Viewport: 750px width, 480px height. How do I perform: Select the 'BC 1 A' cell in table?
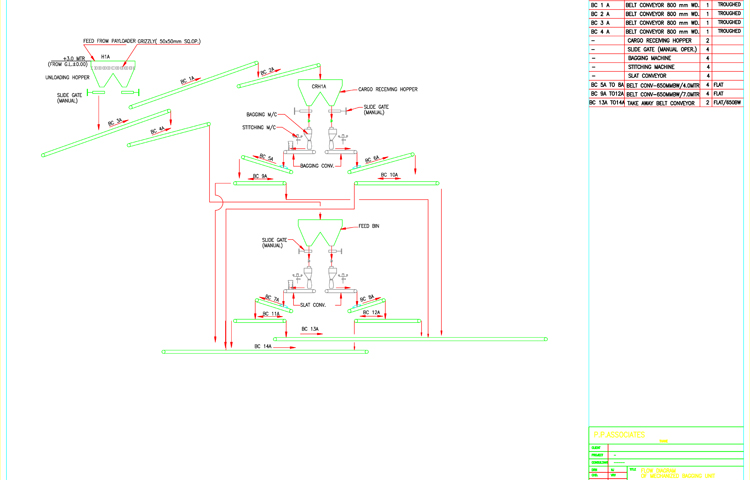point(601,5)
